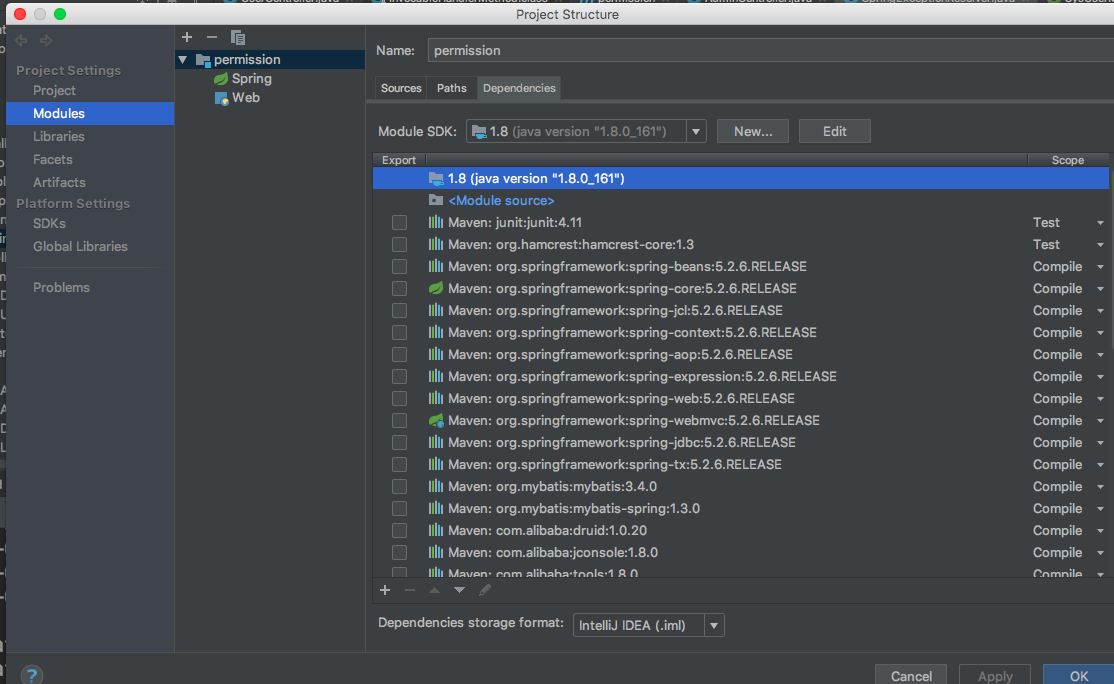Add dependency with bottom plus icon
Image resolution: width=1114 pixels, height=684 pixels.
point(385,590)
